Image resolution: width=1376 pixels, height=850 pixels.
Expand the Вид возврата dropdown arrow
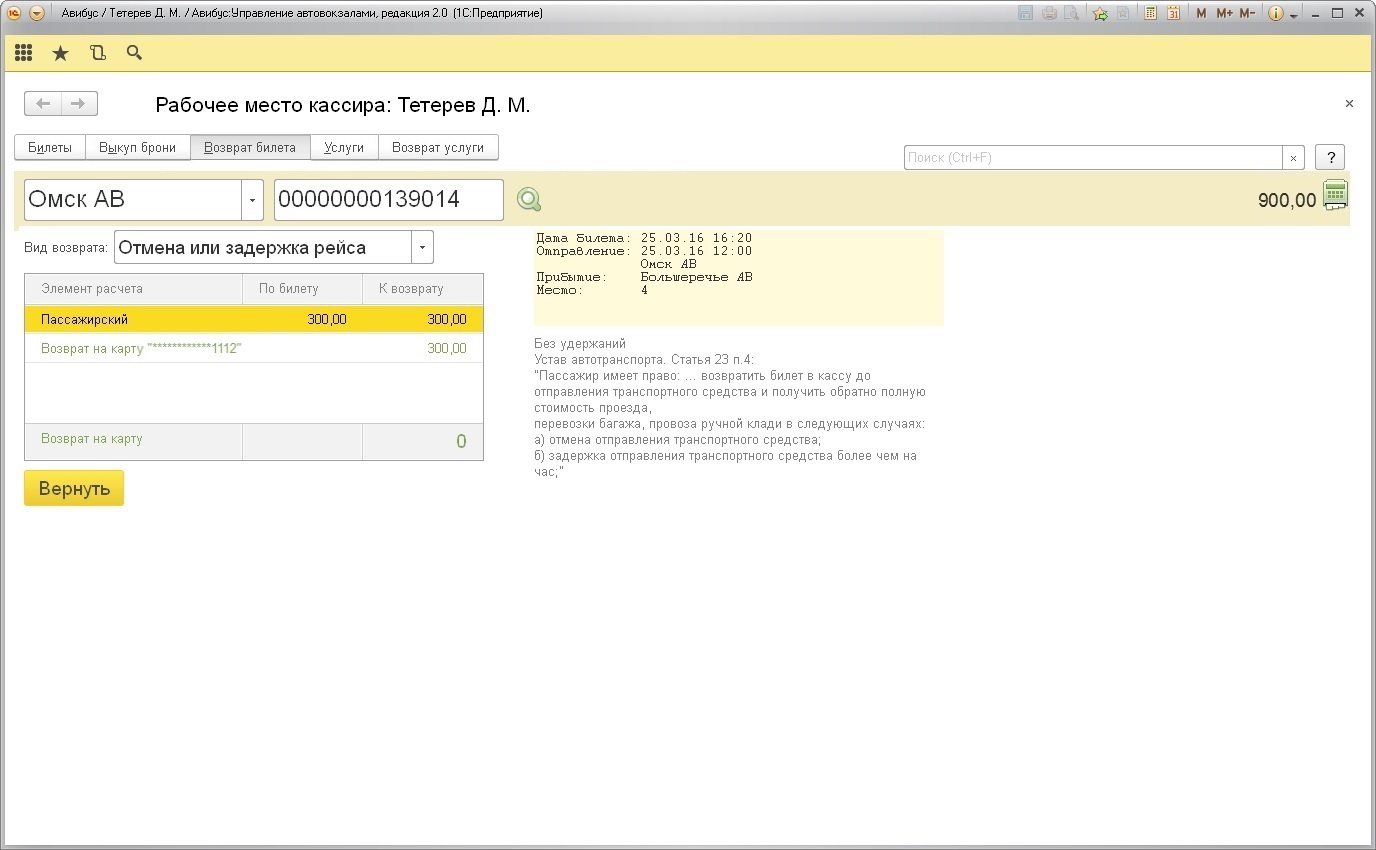(x=422, y=248)
